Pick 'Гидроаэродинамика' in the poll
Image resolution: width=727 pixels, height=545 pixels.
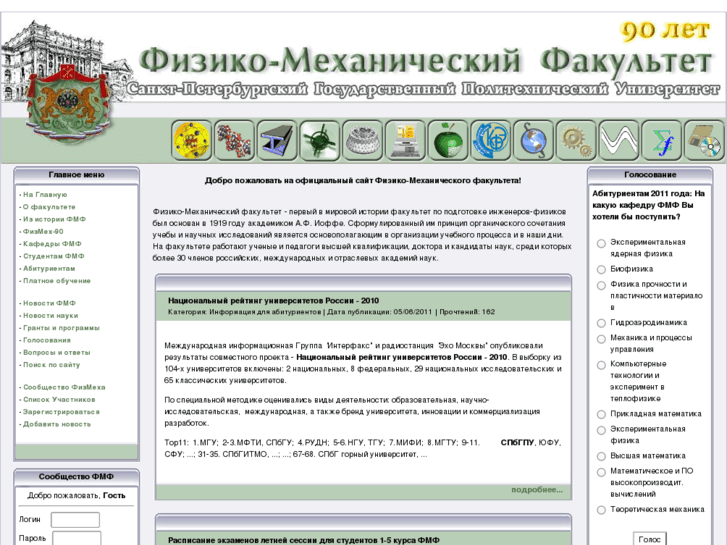tap(601, 323)
